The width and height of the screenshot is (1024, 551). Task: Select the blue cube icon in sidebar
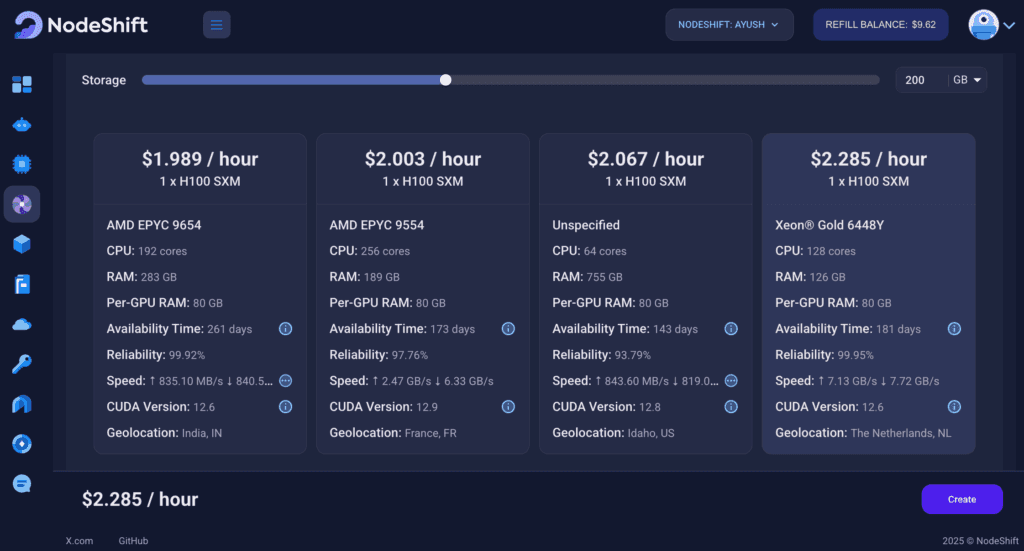(22, 244)
